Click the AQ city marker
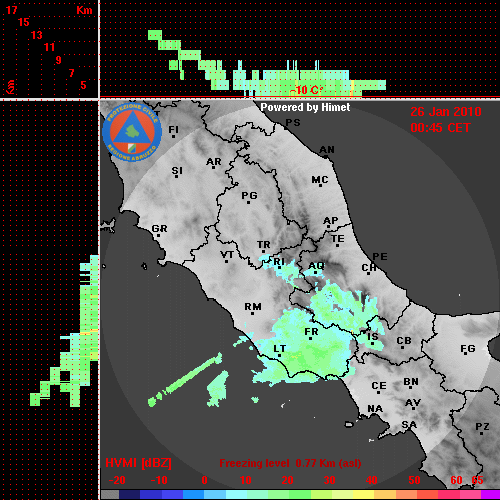The height and width of the screenshot is (500, 500). (x=316, y=273)
